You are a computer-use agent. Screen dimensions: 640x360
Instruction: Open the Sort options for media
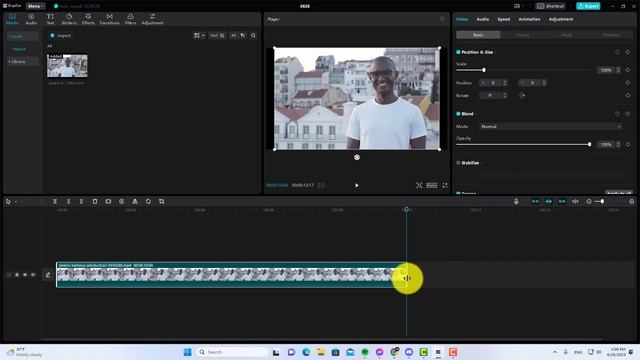pyautogui.click(x=217, y=36)
